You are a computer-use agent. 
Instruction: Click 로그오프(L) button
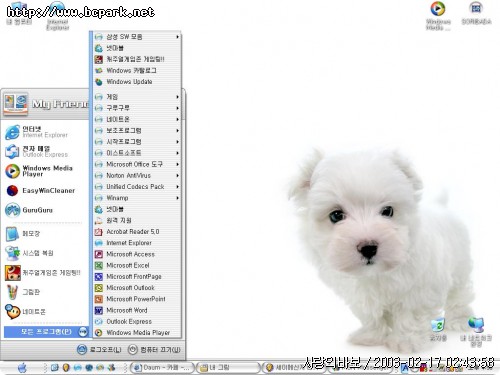tap(99, 350)
